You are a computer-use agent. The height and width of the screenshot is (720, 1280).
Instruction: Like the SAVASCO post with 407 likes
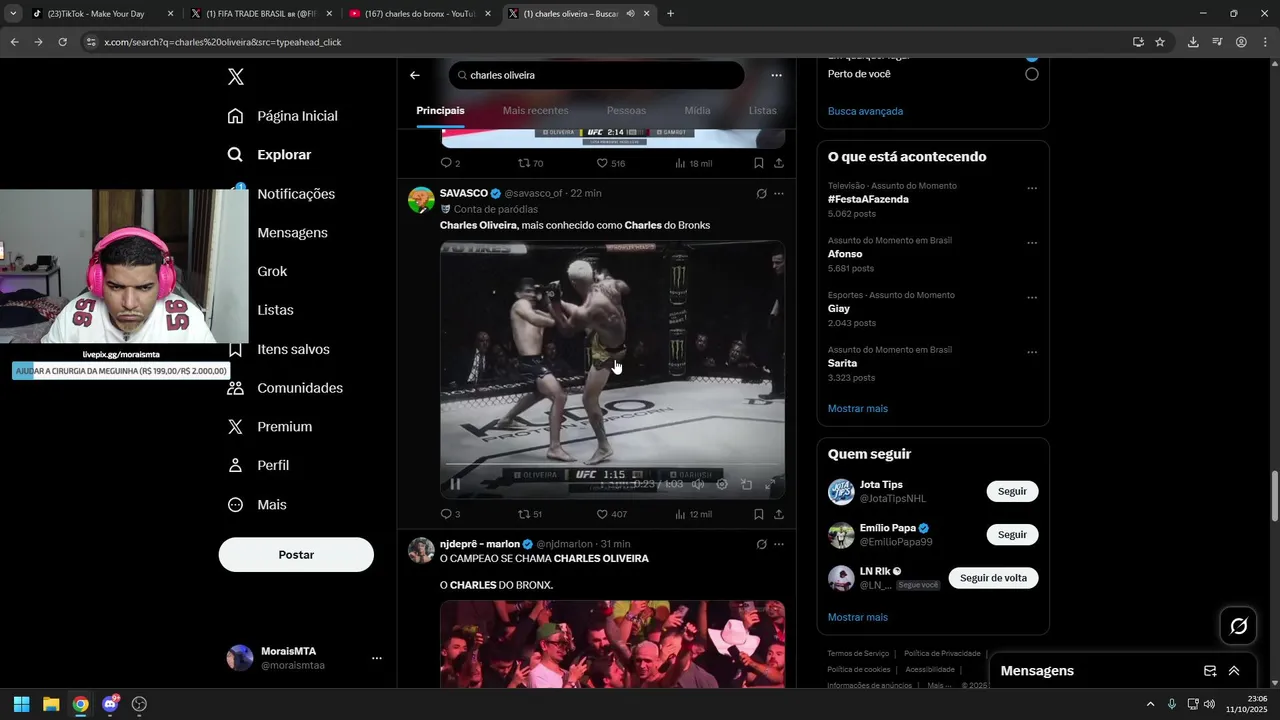pyautogui.click(x=611, y=514)
